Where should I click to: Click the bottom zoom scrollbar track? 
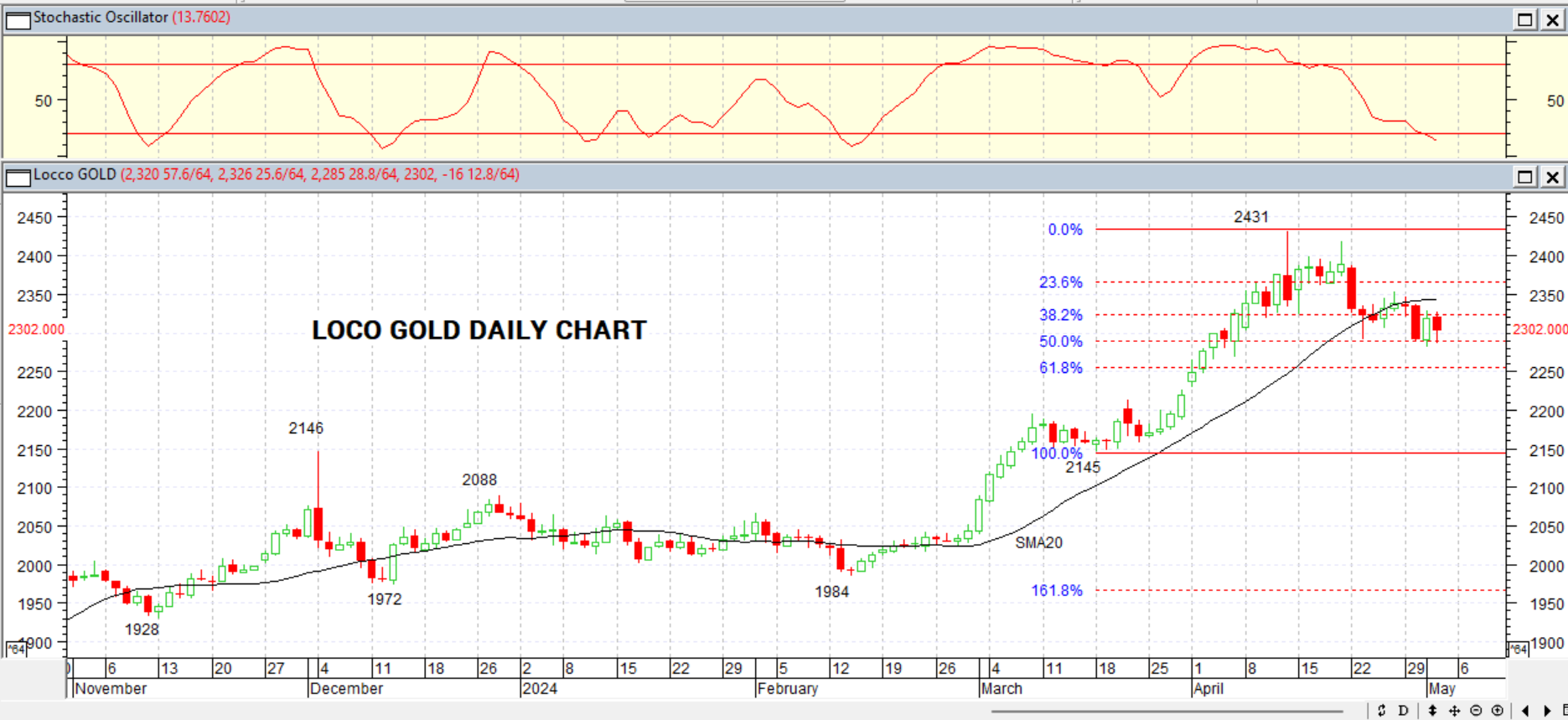[1169, 712]
